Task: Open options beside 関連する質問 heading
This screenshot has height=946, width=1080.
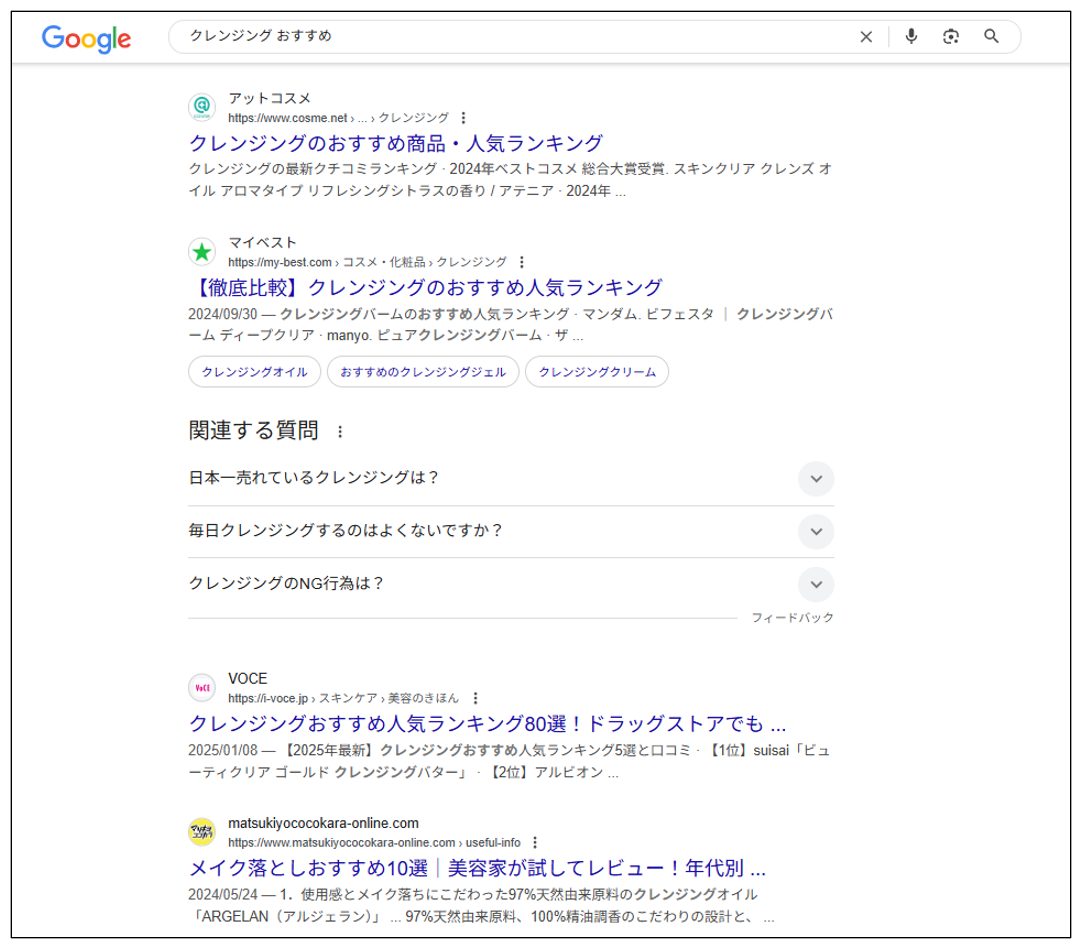Action: [x=340, y=432]
